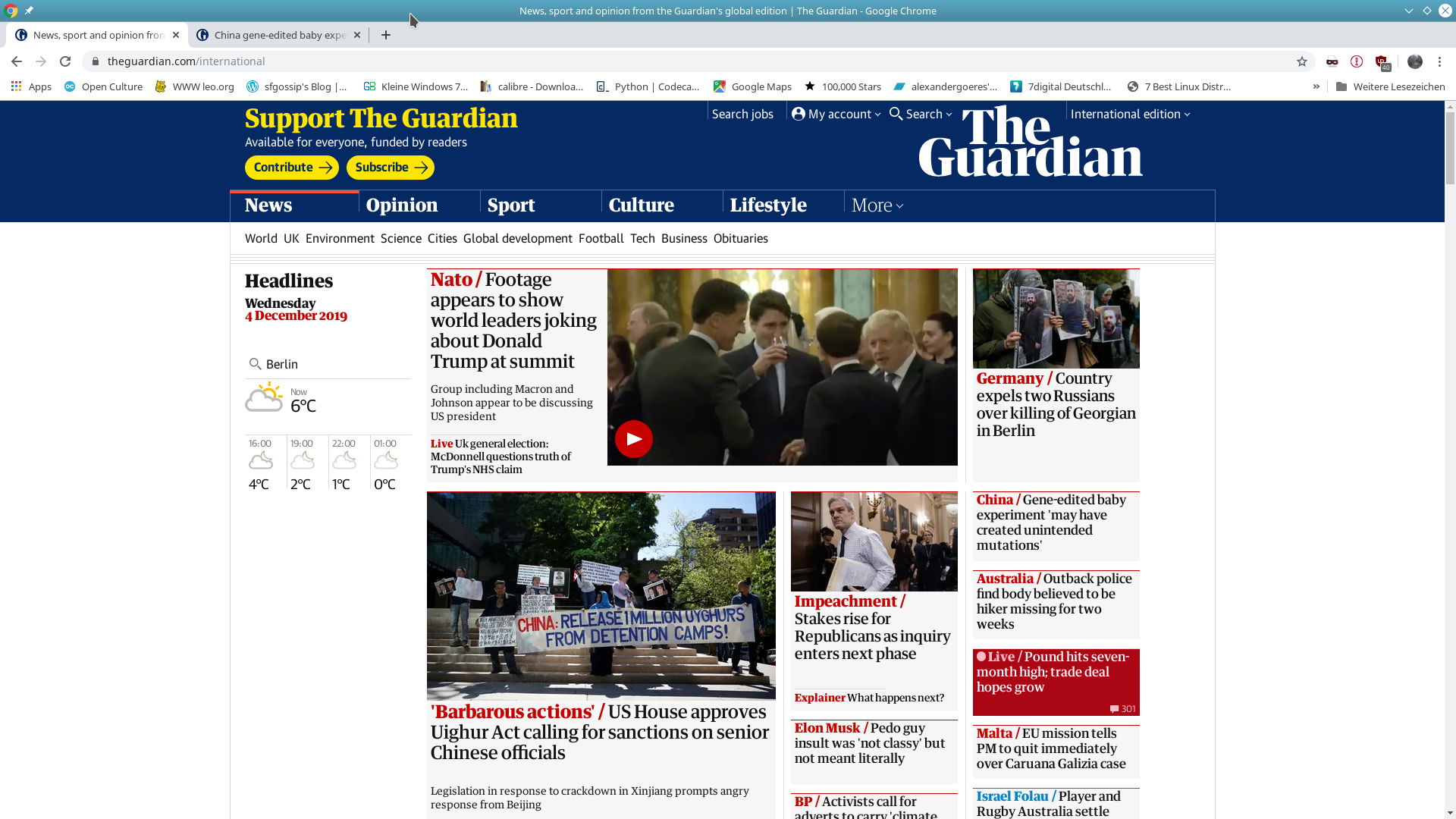Open Chrome three-dot menu
The width and height of the screenshot is (1456, 819).
(x=1439, y=61)
